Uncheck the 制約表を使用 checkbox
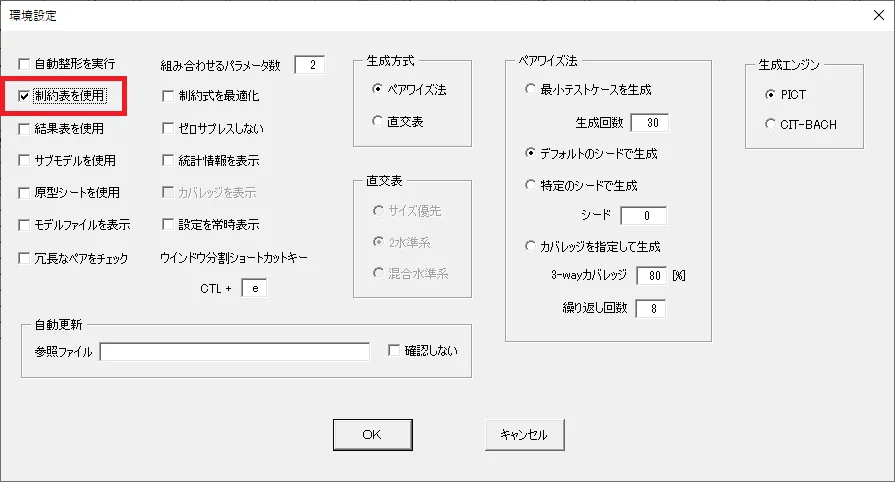This screenshot has height=482, width=895. pos(24,96)
